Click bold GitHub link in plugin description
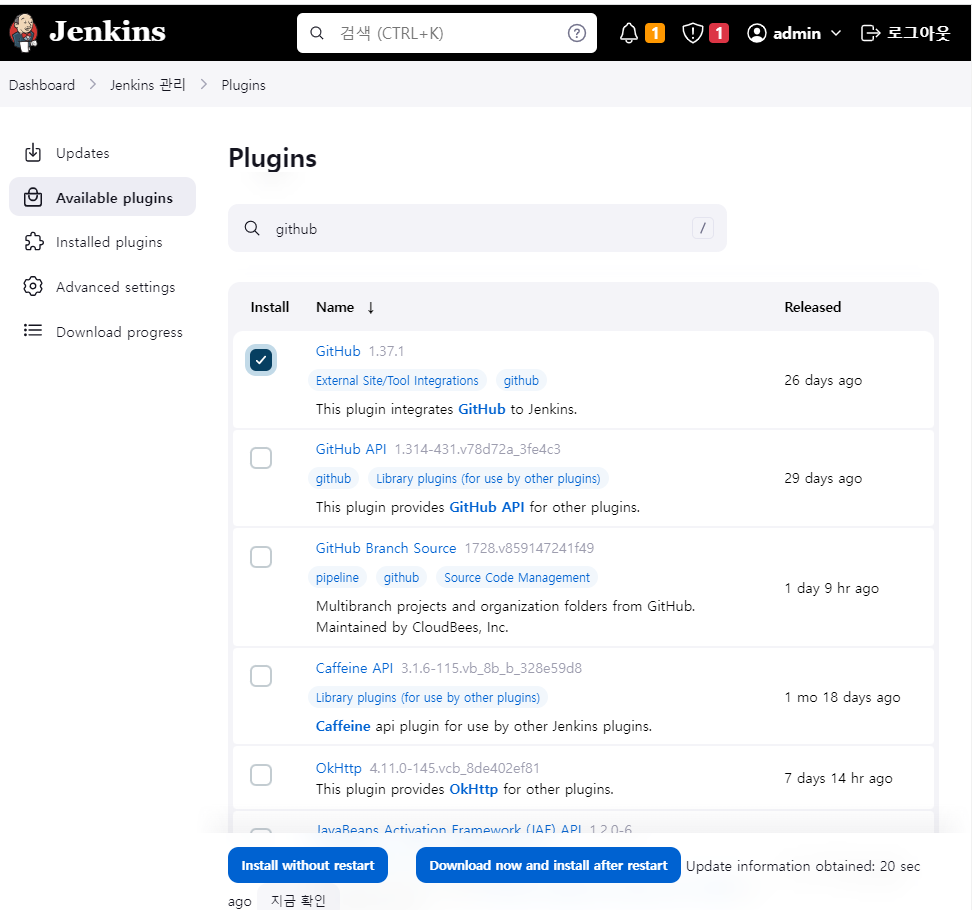The height and width of the screenshot is (910, 972). [x=482, y=409]
